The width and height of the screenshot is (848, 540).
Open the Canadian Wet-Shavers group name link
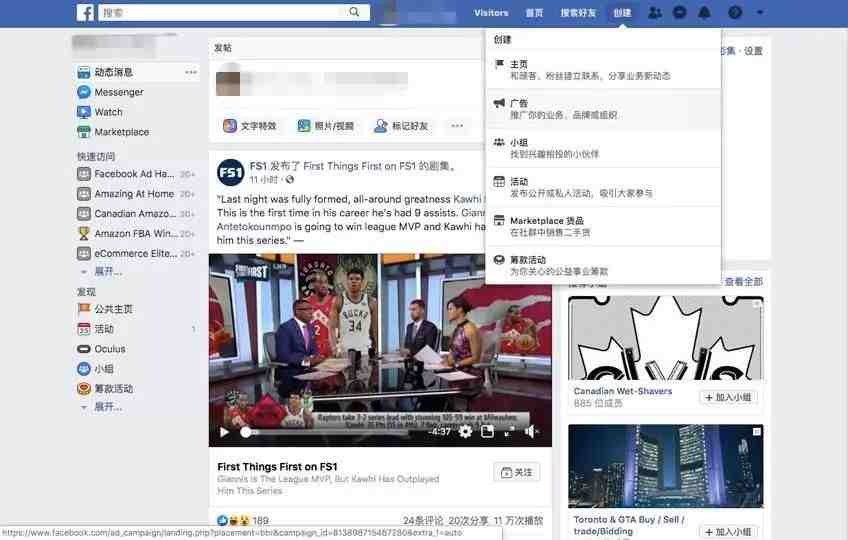tap(623, 391)
